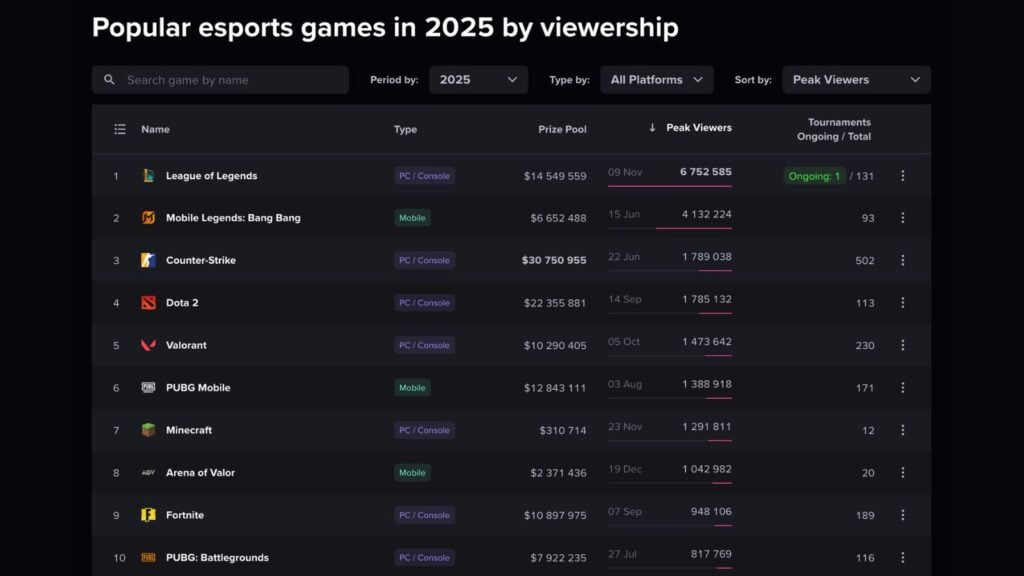Open the All Platforms type dropdown

(657, 79)
